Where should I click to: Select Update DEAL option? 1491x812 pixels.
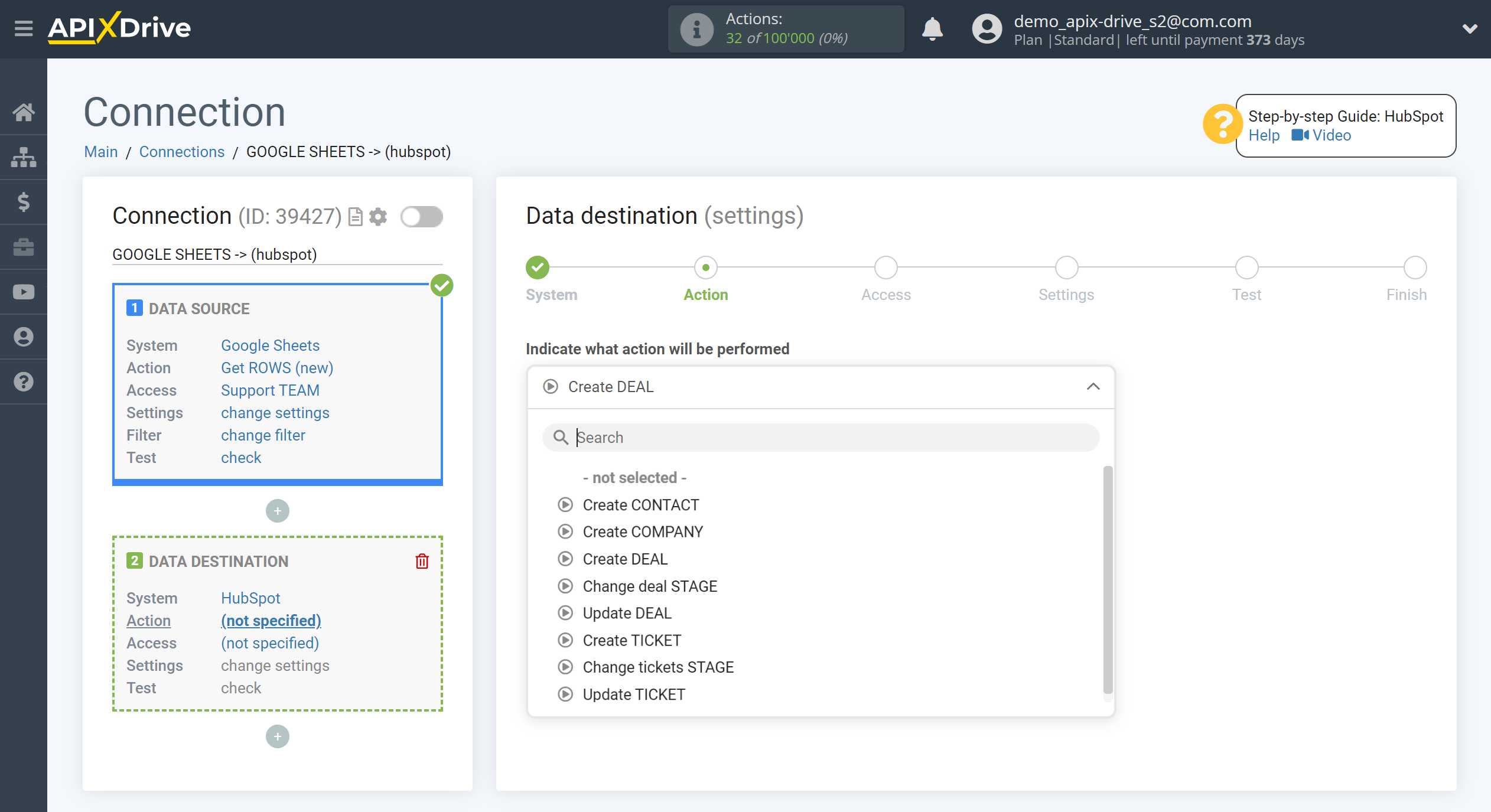[627, 614]
